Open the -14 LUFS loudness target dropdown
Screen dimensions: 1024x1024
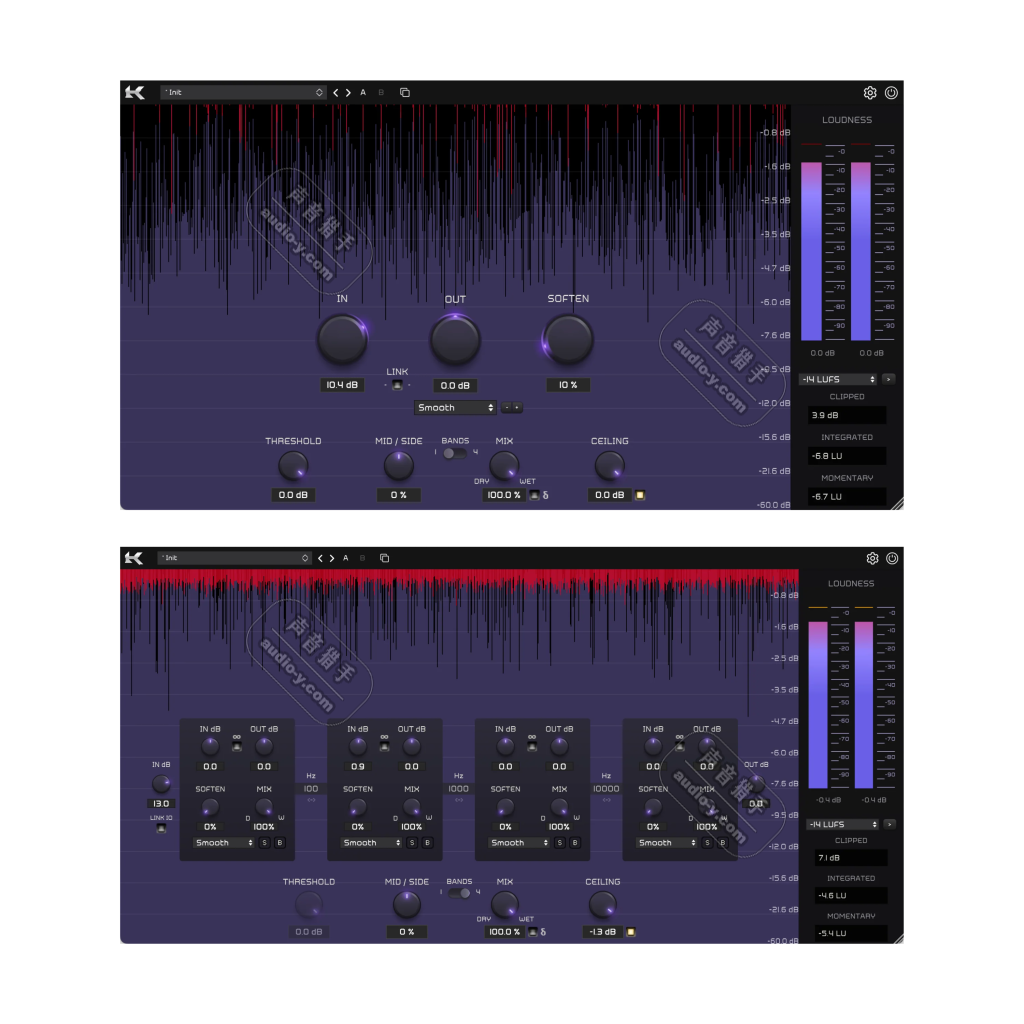(x=838, y=379)
